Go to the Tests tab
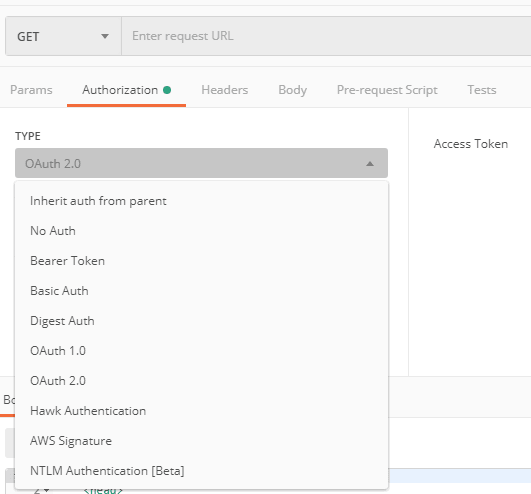The height and width of the screenshot is (494, 531). click(x=482, y=90)
